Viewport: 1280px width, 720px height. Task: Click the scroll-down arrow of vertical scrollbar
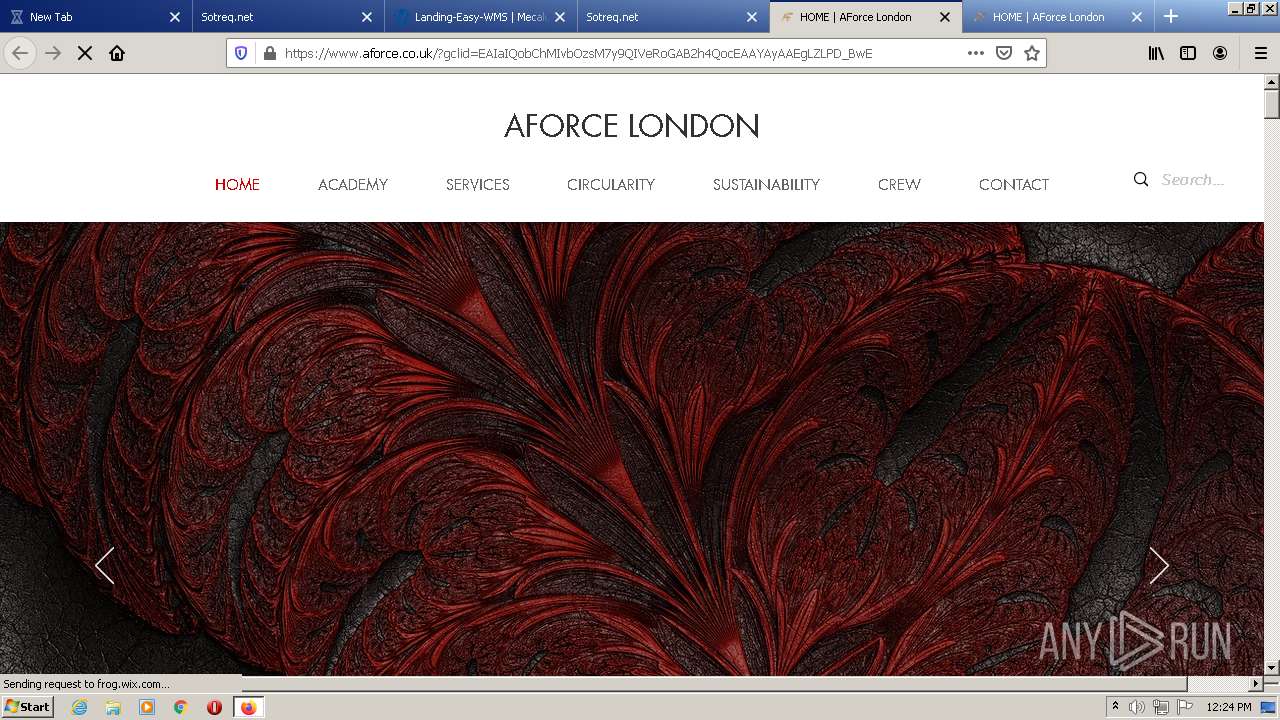coord(1272,667)
